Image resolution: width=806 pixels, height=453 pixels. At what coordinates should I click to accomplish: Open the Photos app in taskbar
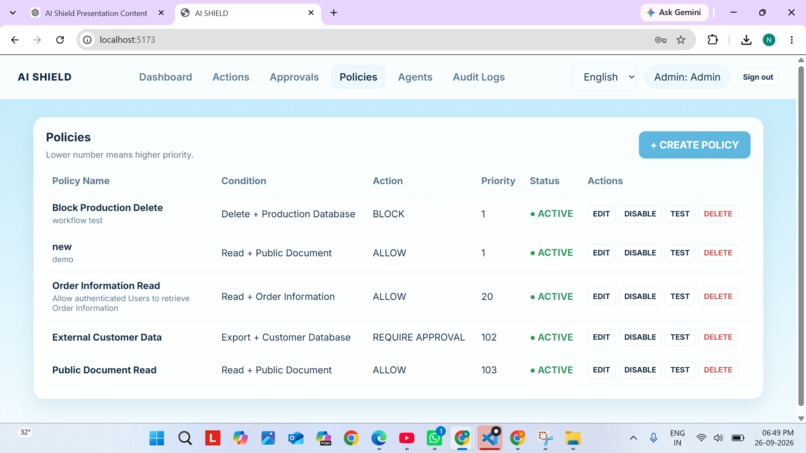(x=268, y=438)
